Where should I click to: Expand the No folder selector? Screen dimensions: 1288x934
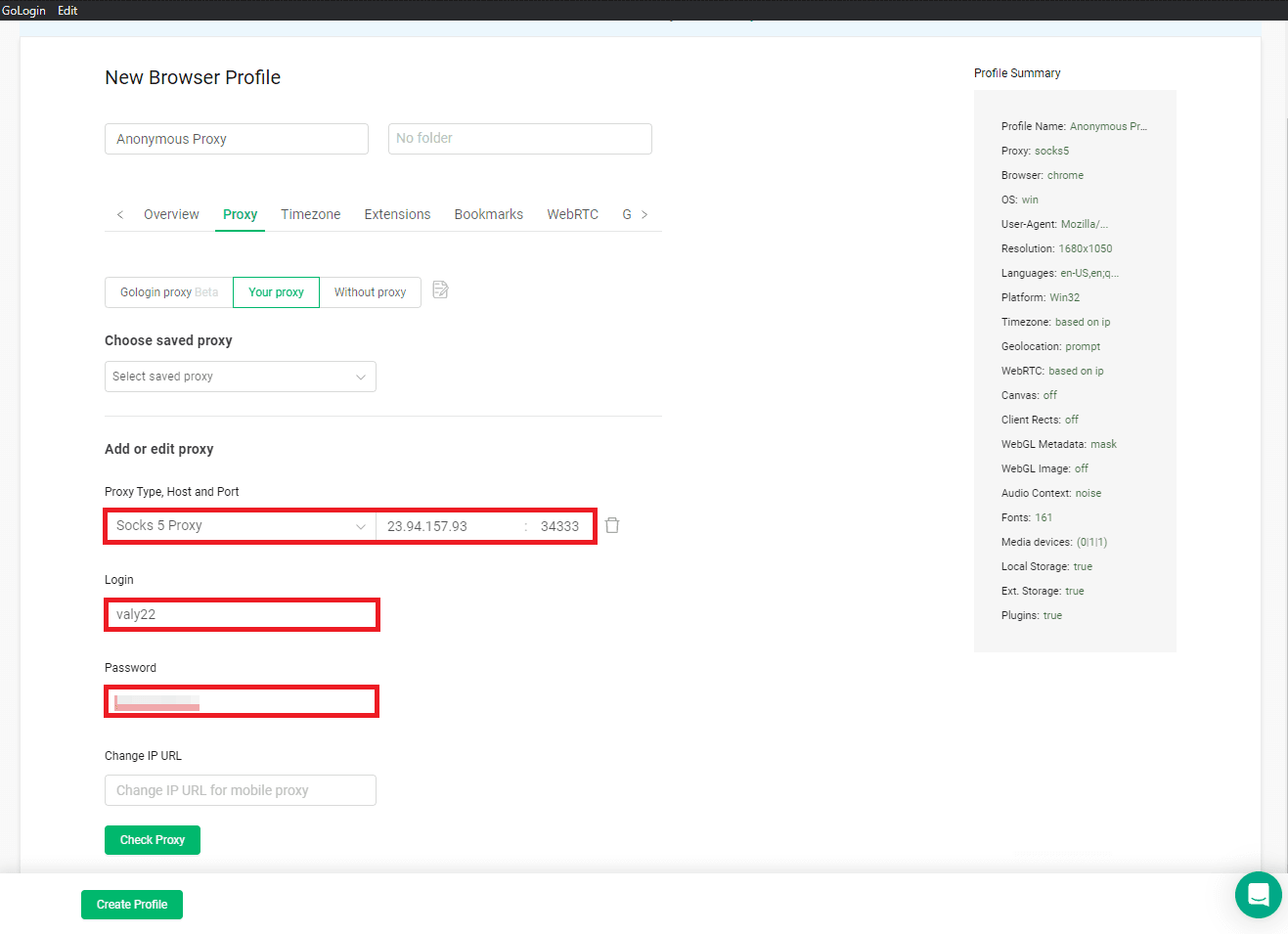click(x=519, y=139)
